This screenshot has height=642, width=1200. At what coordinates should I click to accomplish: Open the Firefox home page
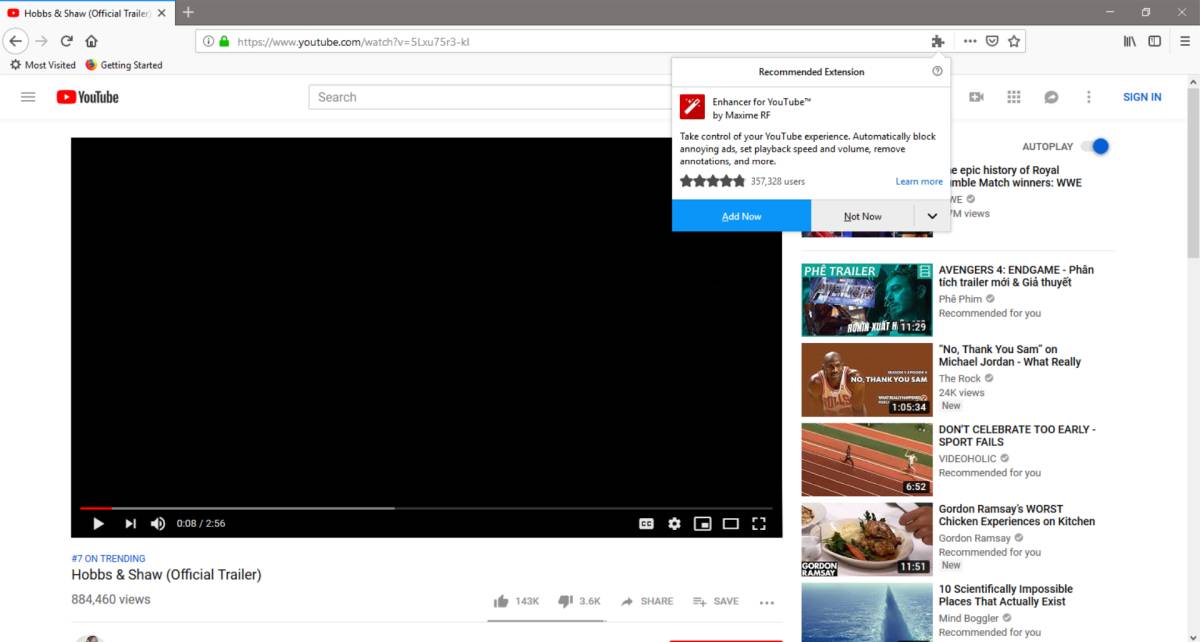[x=91, y=41]
